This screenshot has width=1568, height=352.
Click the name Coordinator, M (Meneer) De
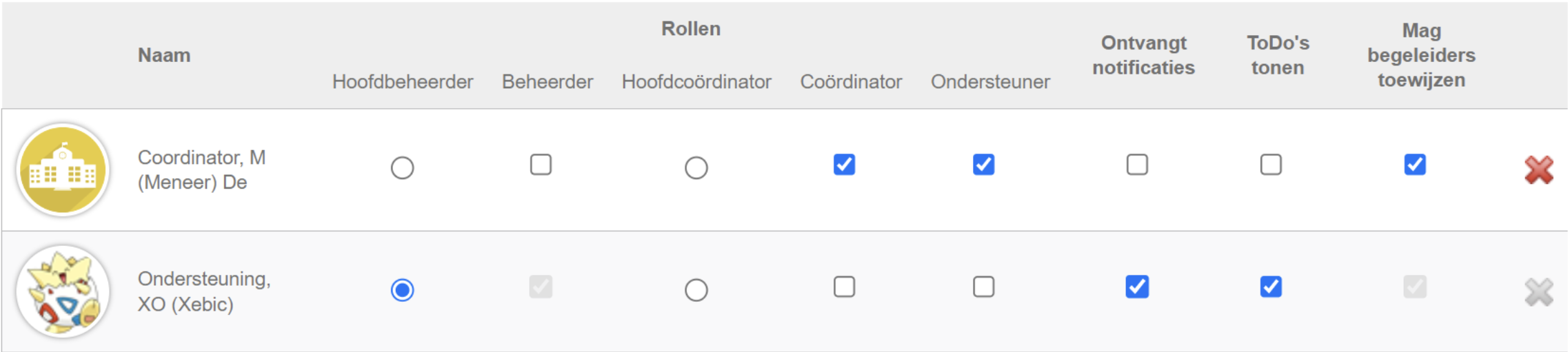[201, 169]
